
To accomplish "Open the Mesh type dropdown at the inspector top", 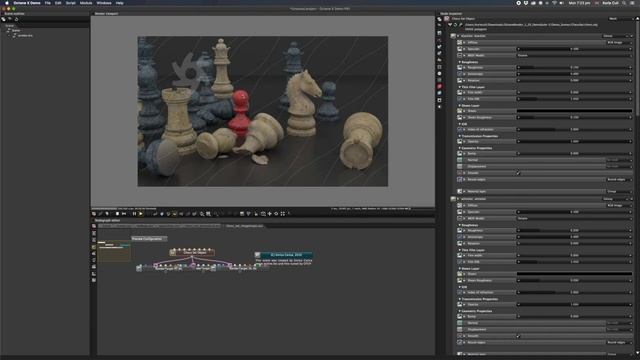I will click(620, 19).
